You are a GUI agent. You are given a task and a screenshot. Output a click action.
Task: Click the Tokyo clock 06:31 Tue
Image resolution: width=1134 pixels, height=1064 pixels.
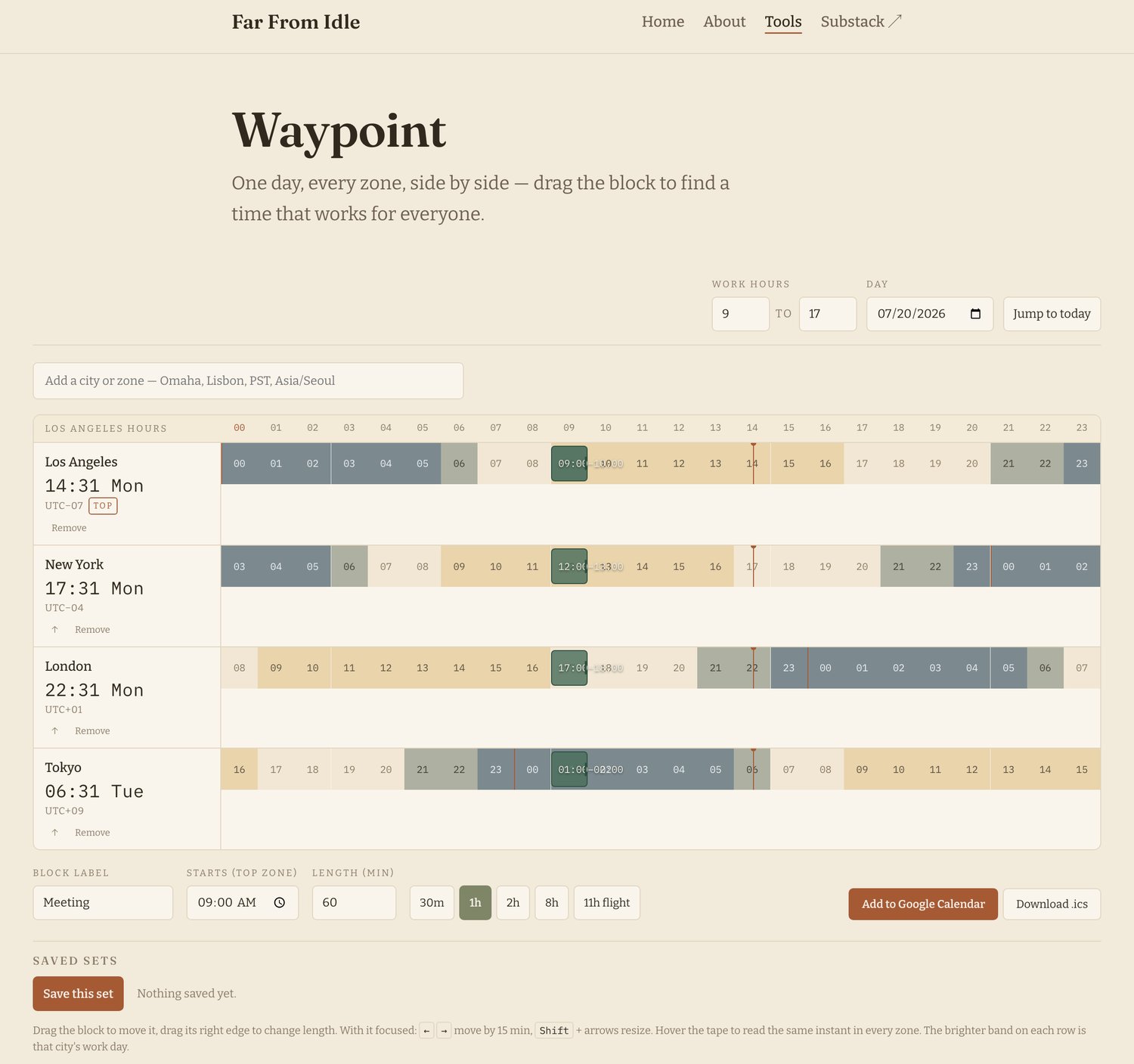click(x=94, y=791)
